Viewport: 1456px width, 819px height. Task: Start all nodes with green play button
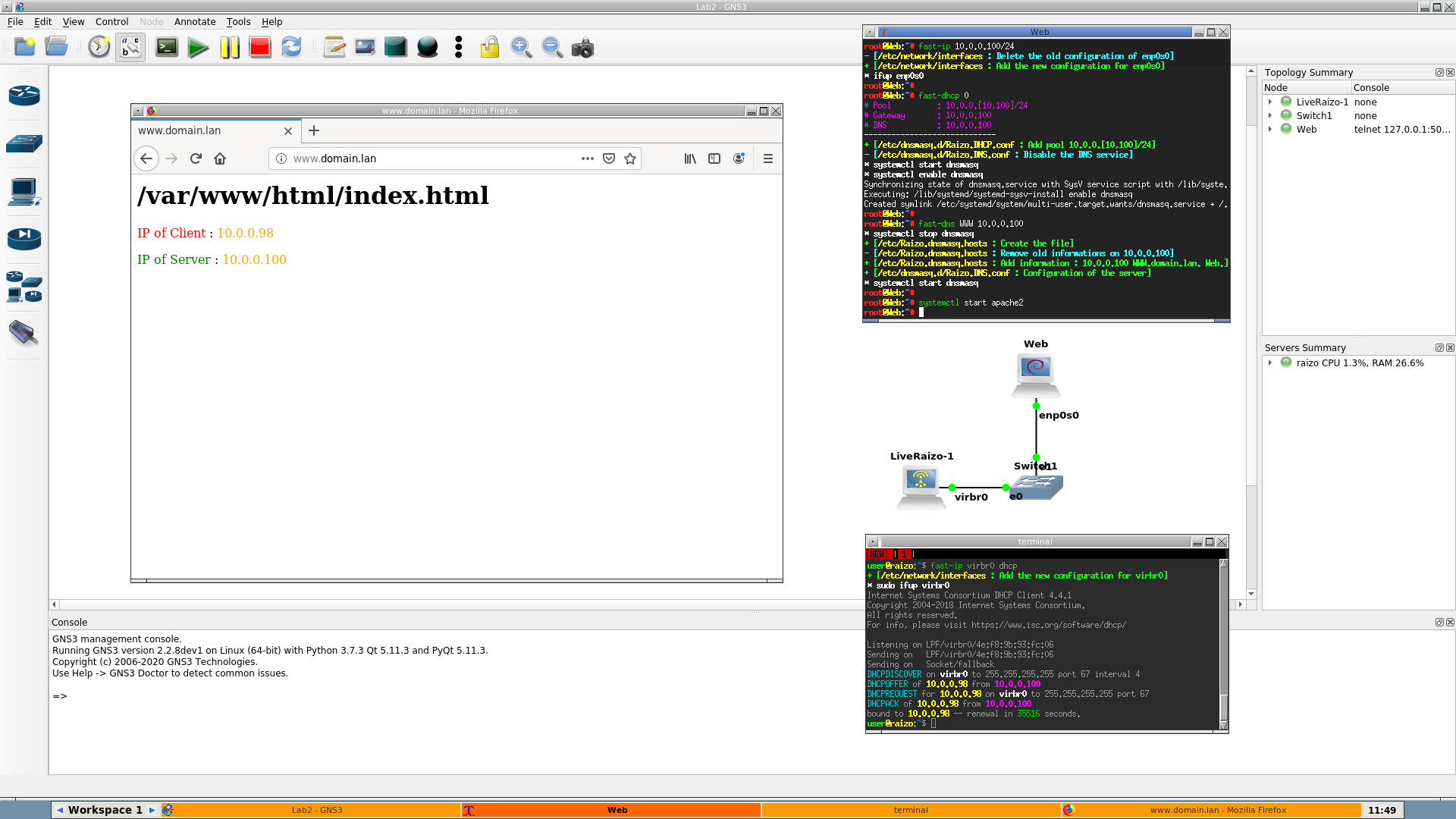(198, 48)
